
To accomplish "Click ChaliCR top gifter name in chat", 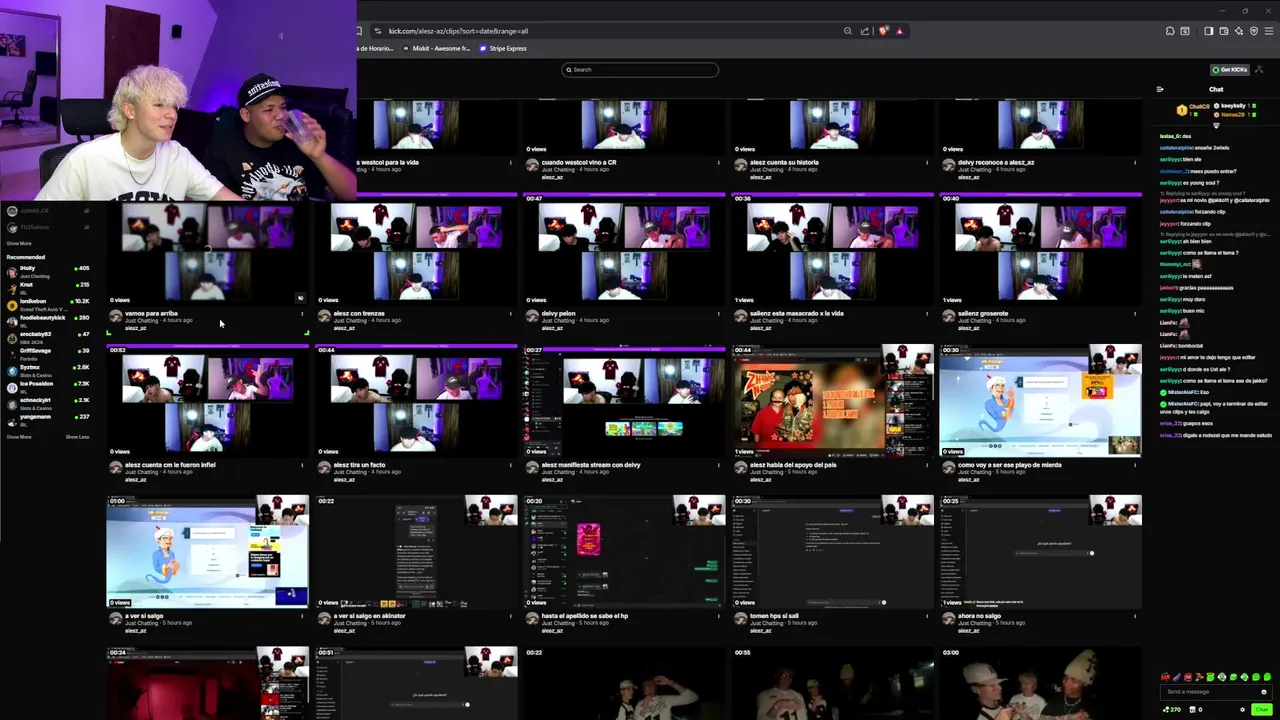I will coord(1199,107).
